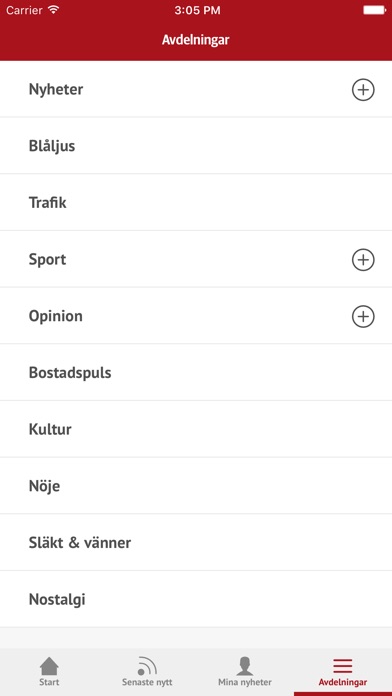This screenshot has height=696, width=392.
Task: Tap the Avdelningar header title
Action: point(195,40)
